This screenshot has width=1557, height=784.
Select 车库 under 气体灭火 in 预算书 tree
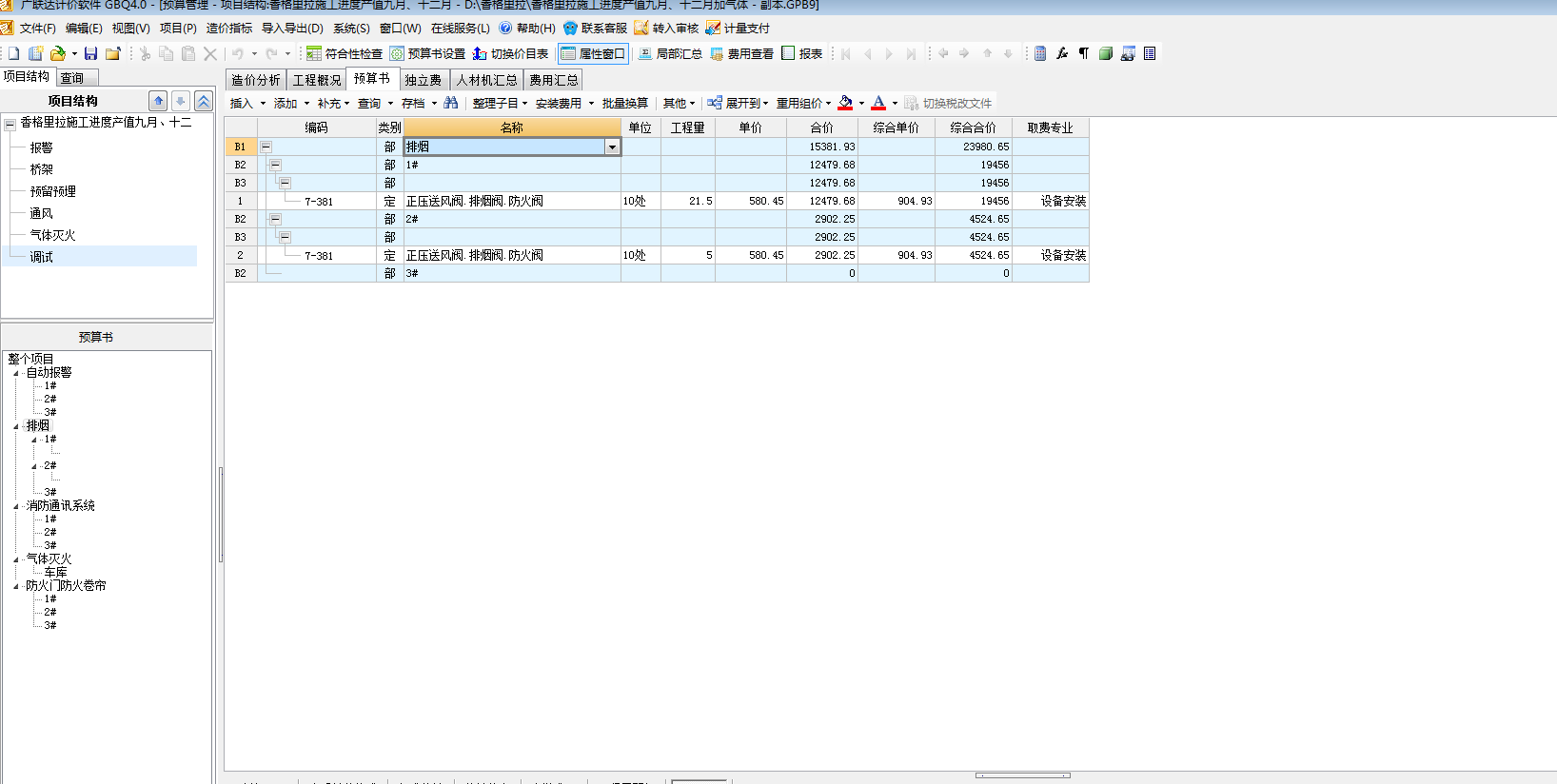click(55, 573)
